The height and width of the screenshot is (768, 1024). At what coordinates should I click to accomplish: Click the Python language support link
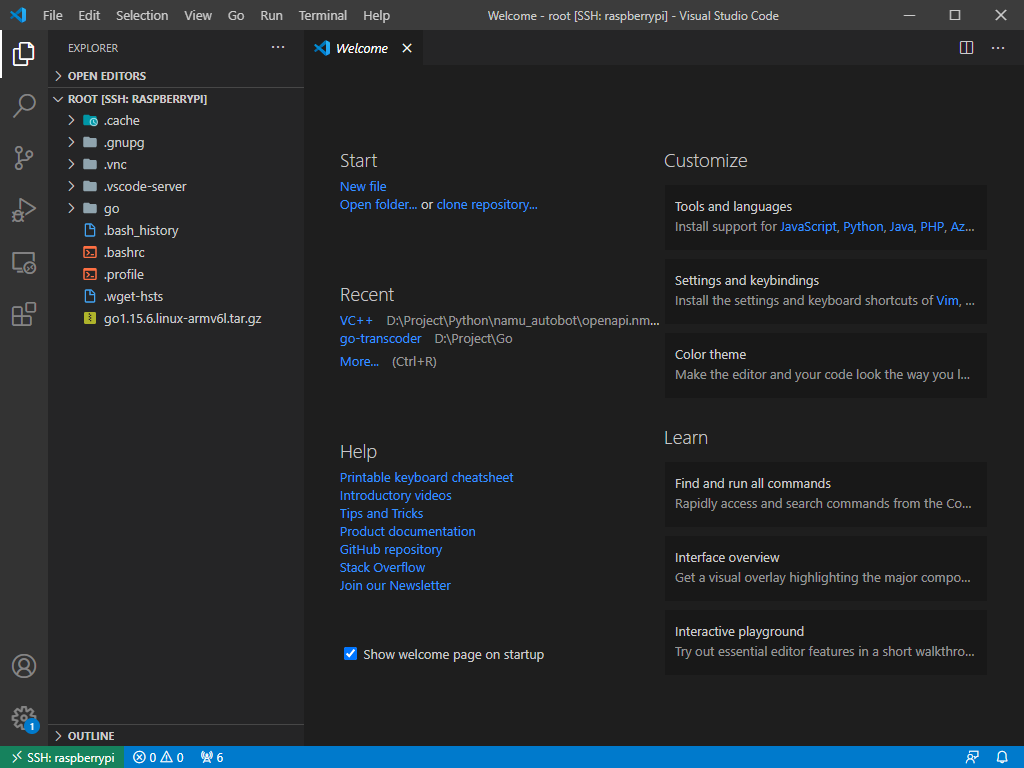(863, 227)
